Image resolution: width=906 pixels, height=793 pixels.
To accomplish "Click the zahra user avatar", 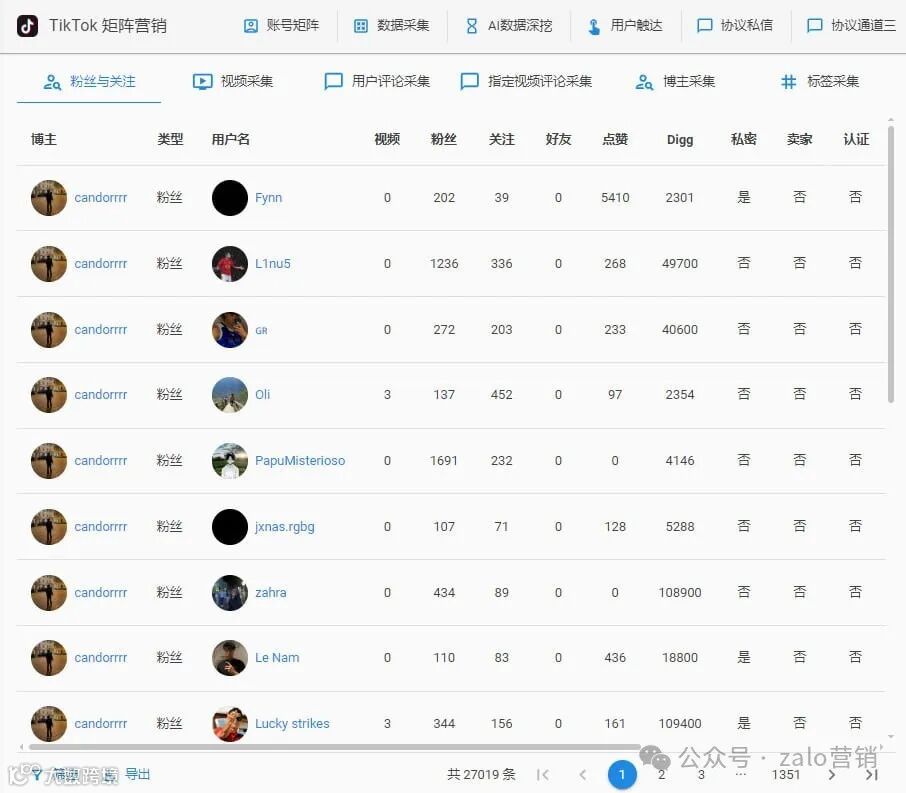I will pos(230,592).
